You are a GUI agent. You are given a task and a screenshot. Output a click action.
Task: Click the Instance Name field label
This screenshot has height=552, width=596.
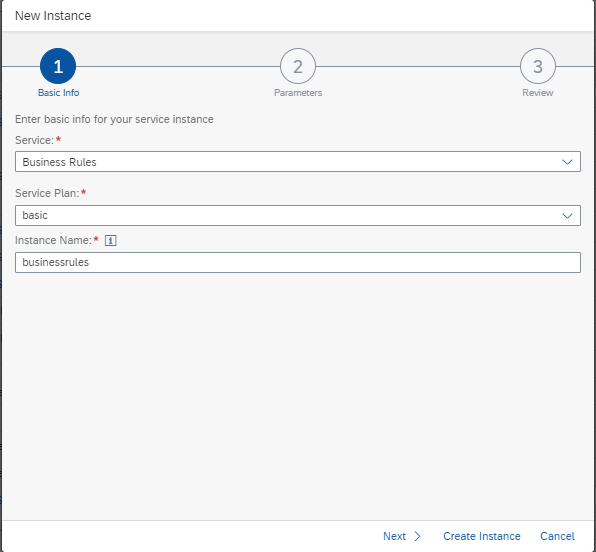(x=53, y=240)
